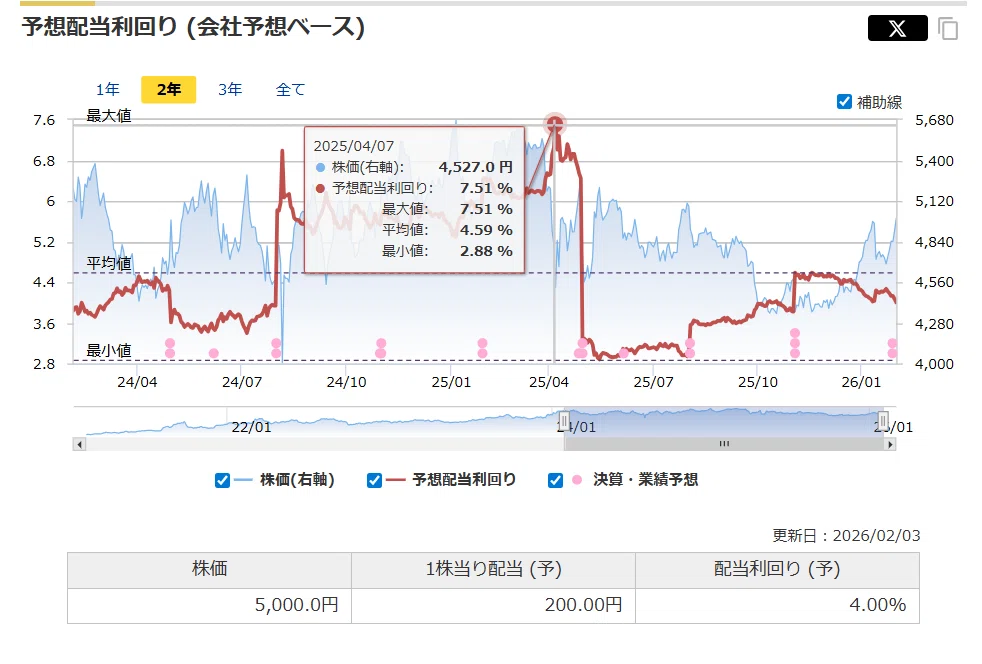Select the 2年 range tab

168,90
